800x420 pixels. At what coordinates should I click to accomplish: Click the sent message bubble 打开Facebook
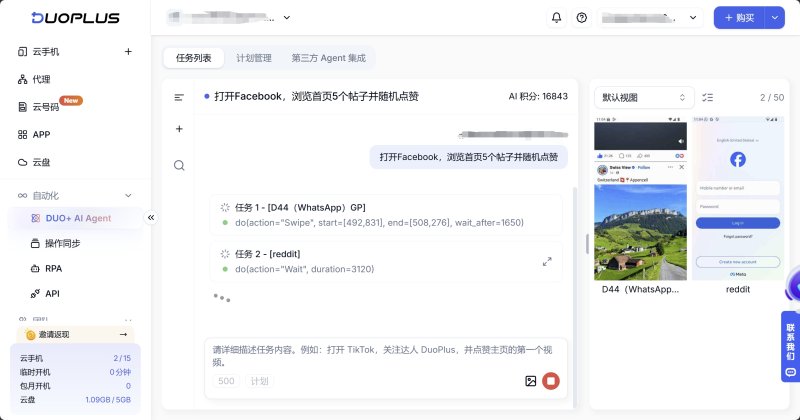point(468,157)
